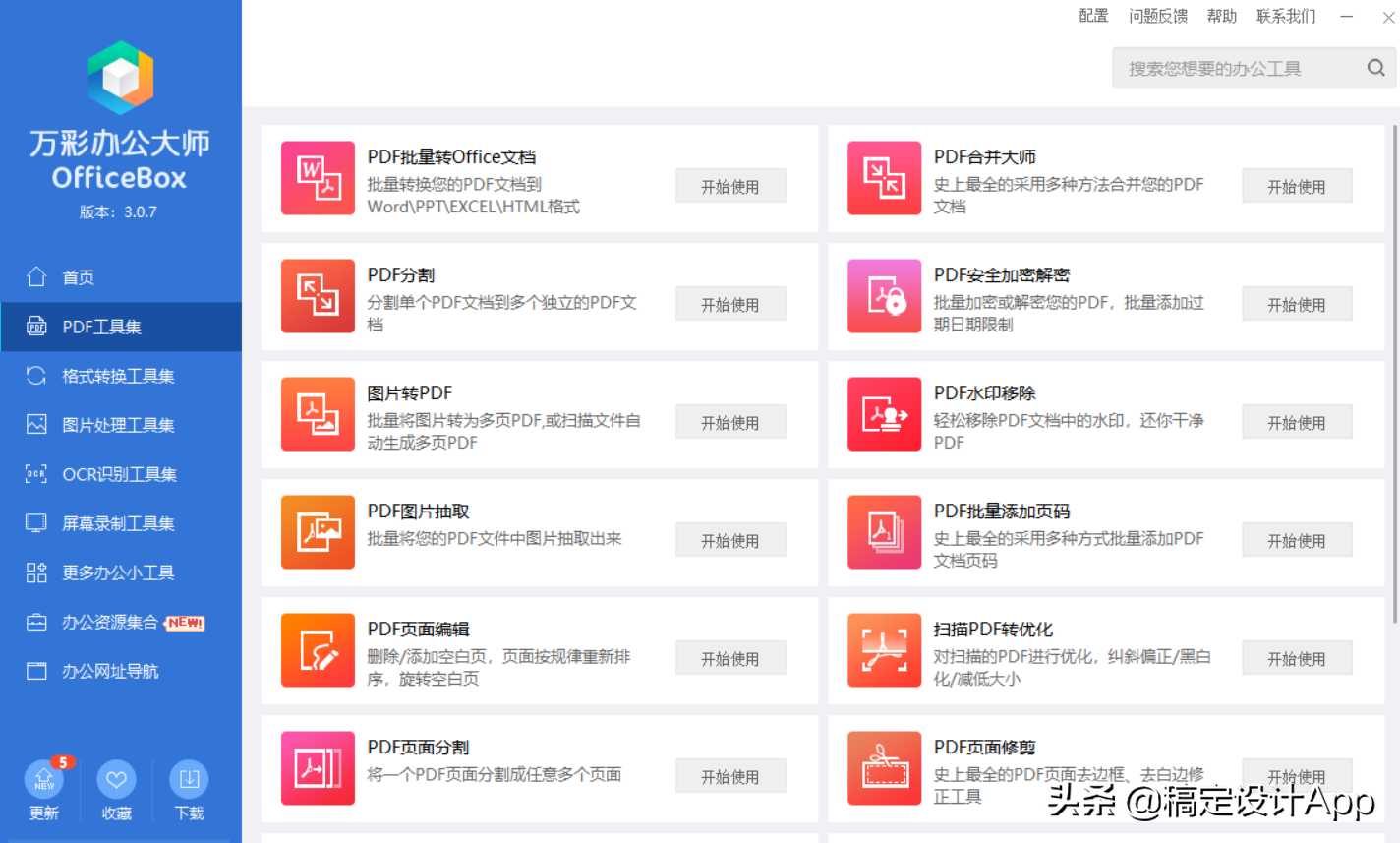Switch to 屏幕录制工具集
The width and height of the screenshot is (1400, 843).
121,523
